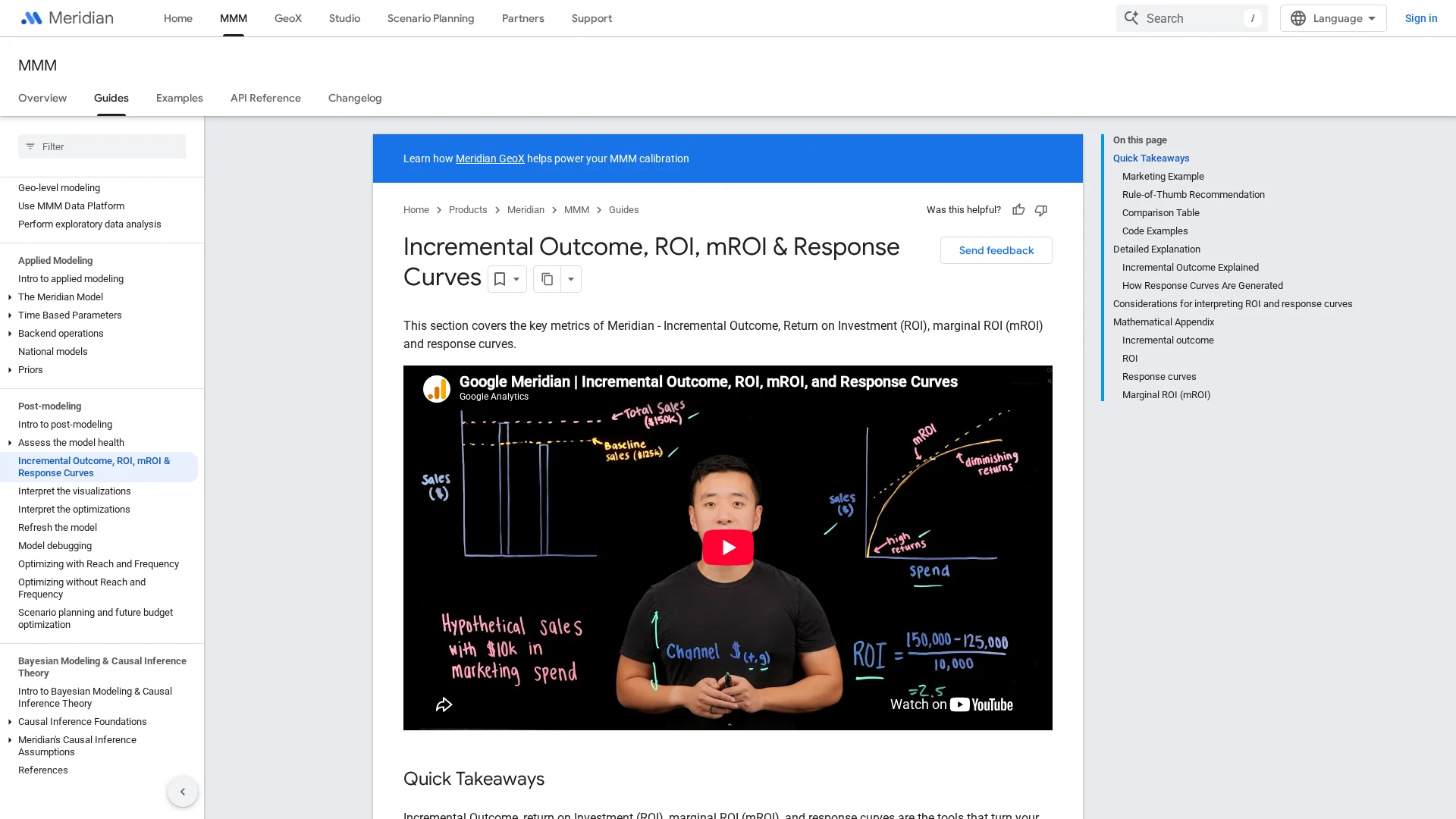Open Use MMM Data Platform guide
Screen dimensions: 1456x819
coord(71,206)
